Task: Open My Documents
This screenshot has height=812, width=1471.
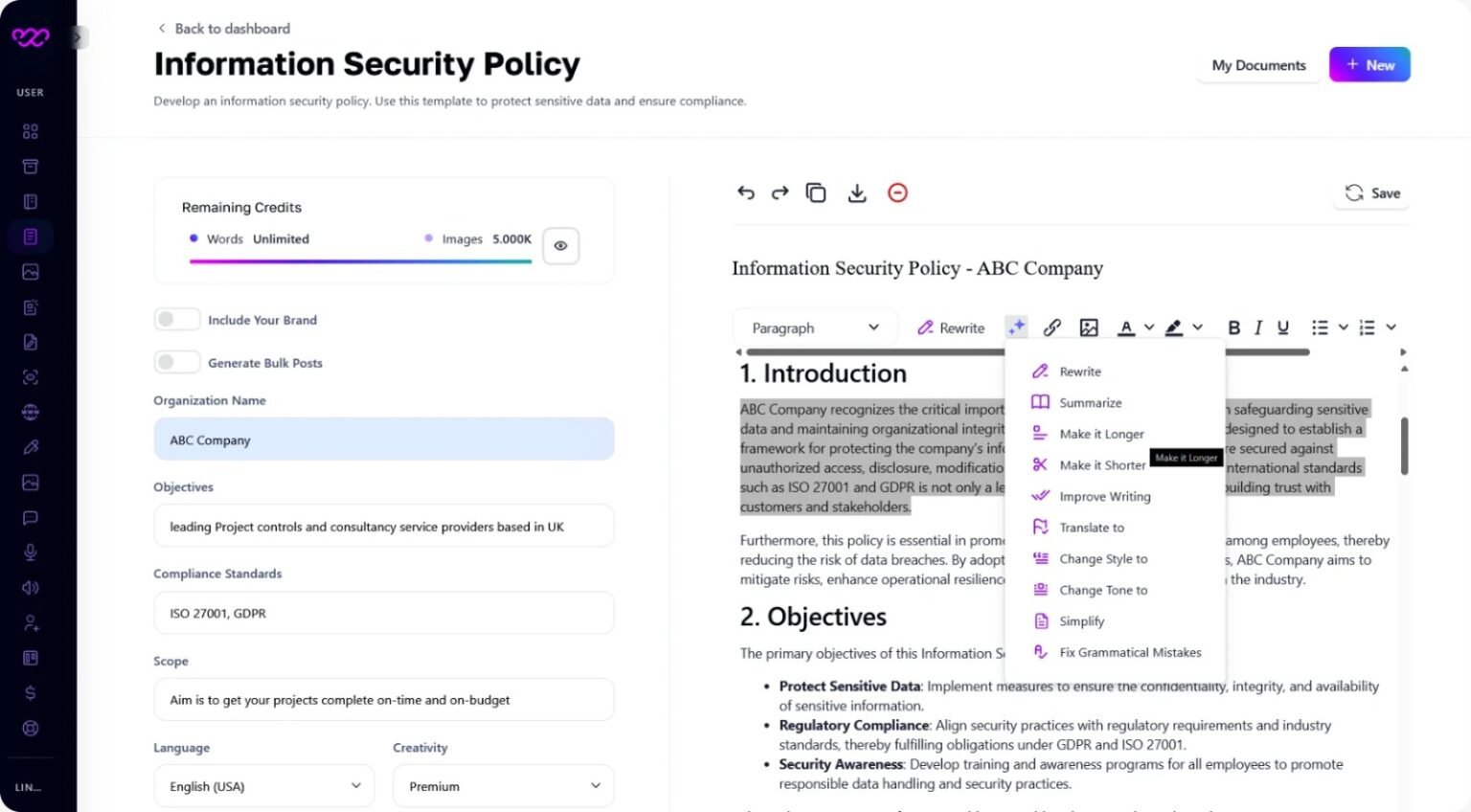Action: pos(1258,65)
